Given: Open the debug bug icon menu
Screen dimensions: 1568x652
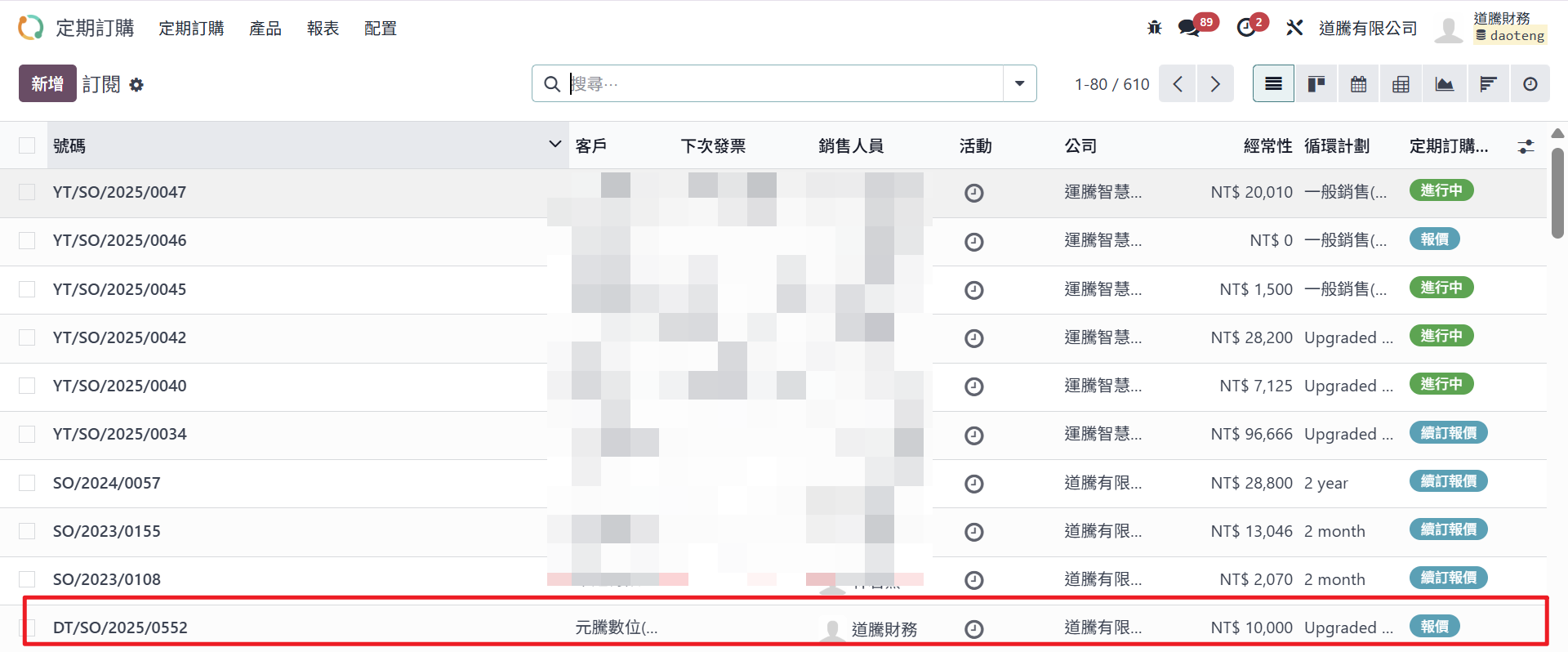Looking at the screenshot, I should pos(1154,28).
